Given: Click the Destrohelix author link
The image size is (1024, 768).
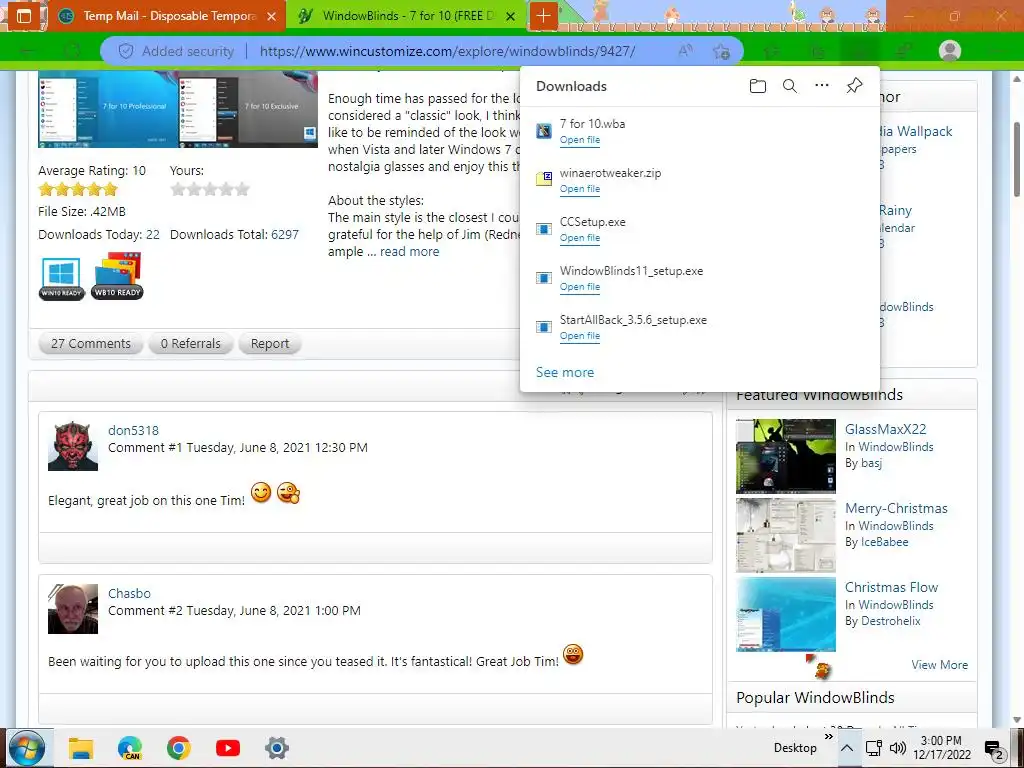Looking at the screenshot, I should [x=891, y=621].
